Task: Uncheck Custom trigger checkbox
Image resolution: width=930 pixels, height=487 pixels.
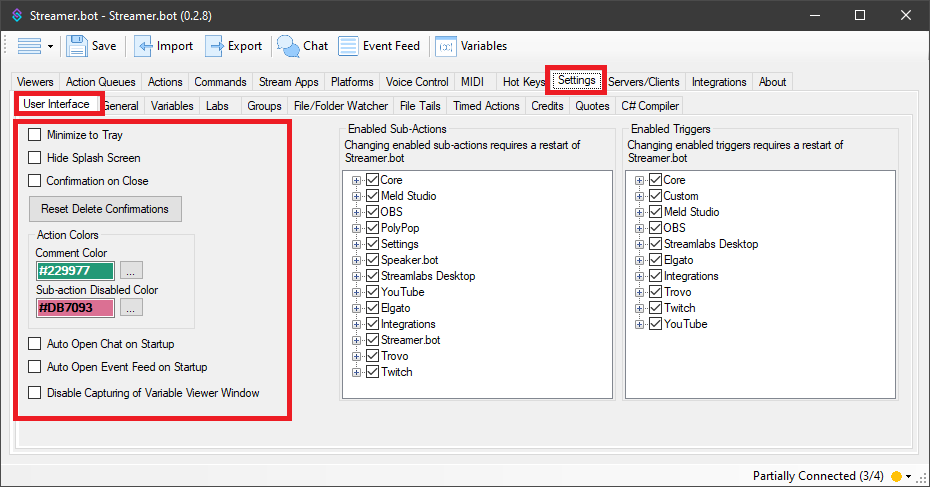Action: [655, 196]
